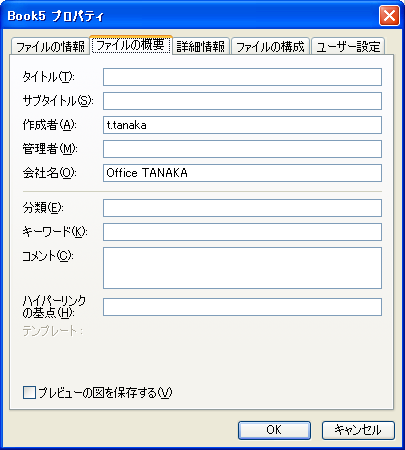Click the 会社名 field with Office TANAKA
This screenshot has width=405, height=450.
242,173
